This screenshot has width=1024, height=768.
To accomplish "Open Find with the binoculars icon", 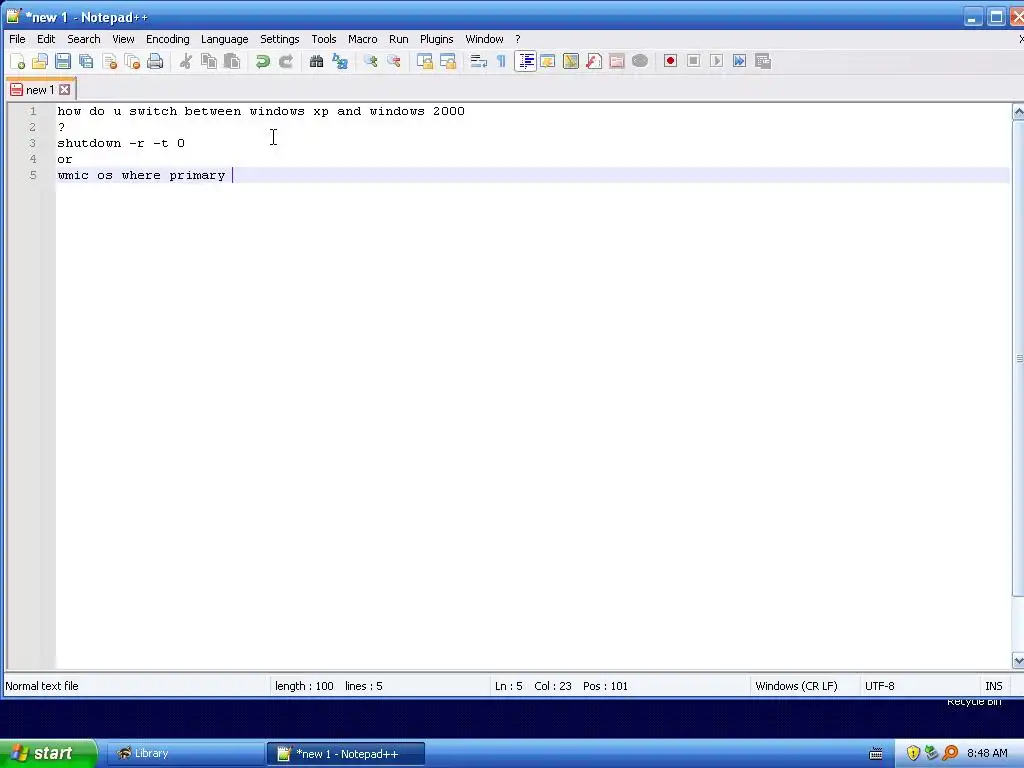I will (317, 61).
